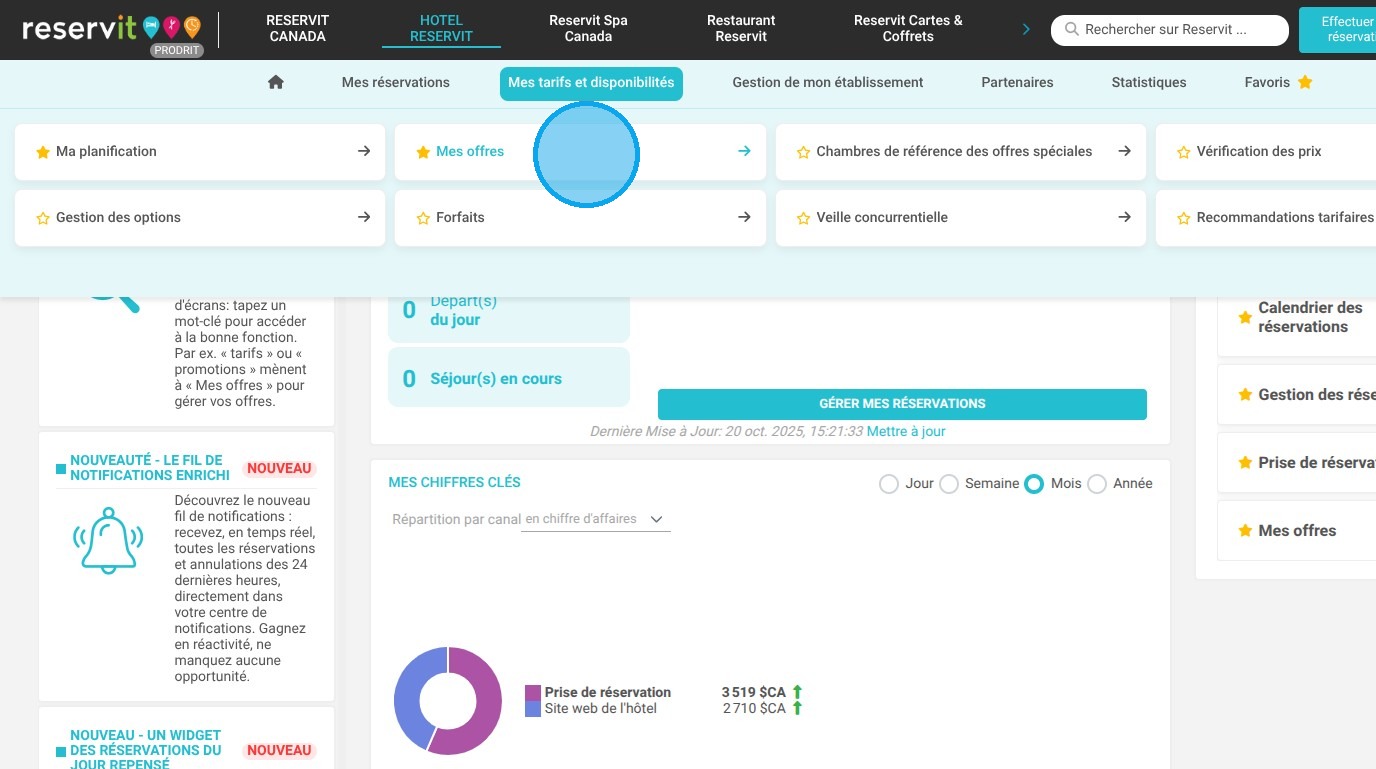Viewport: 1376px width, 769px height.
Task: Star the Chambres de référence des offres spéciales entry
Action: pos(803,152)
